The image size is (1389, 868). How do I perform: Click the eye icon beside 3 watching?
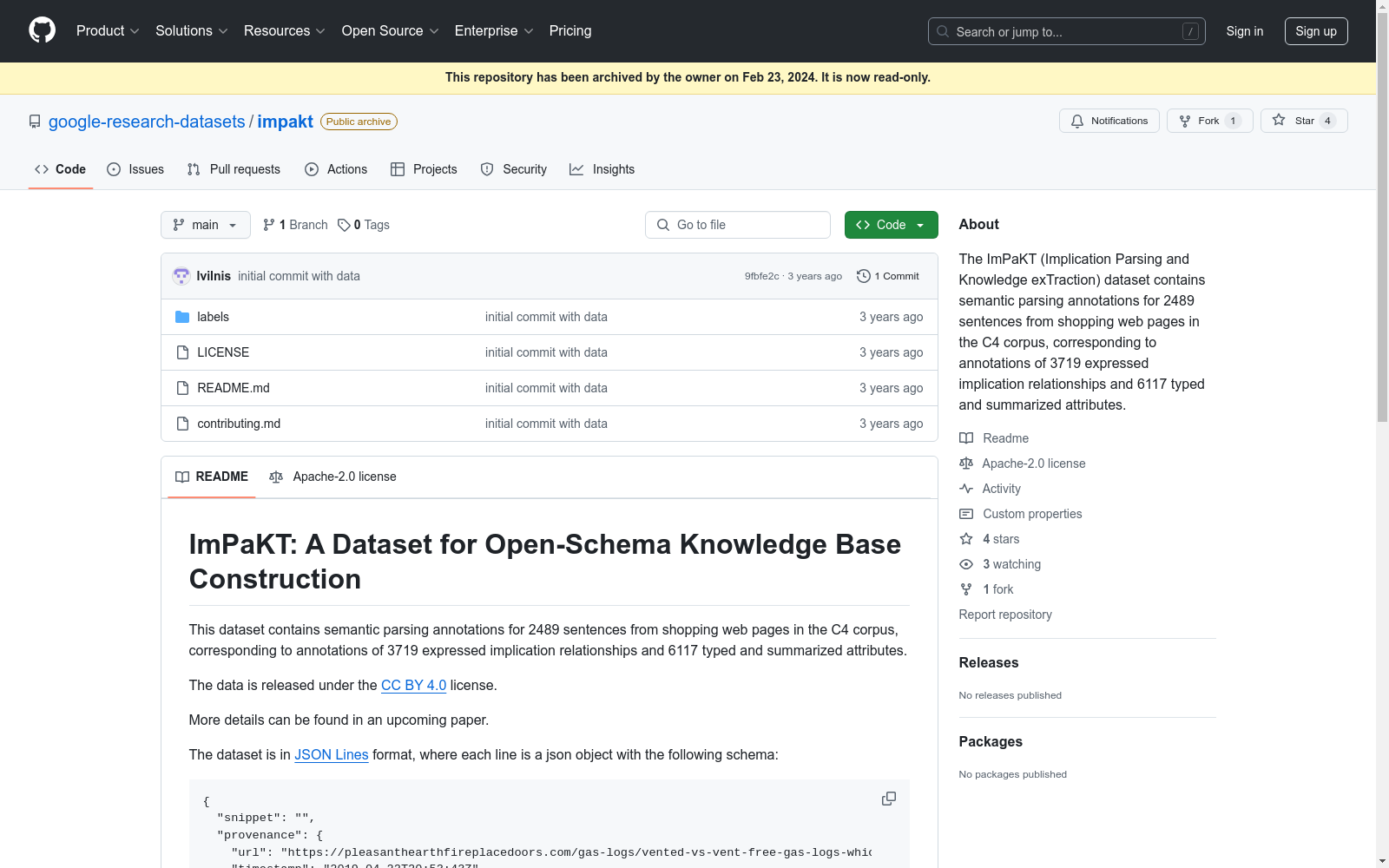pyautogui.click(x=966, y=564)
